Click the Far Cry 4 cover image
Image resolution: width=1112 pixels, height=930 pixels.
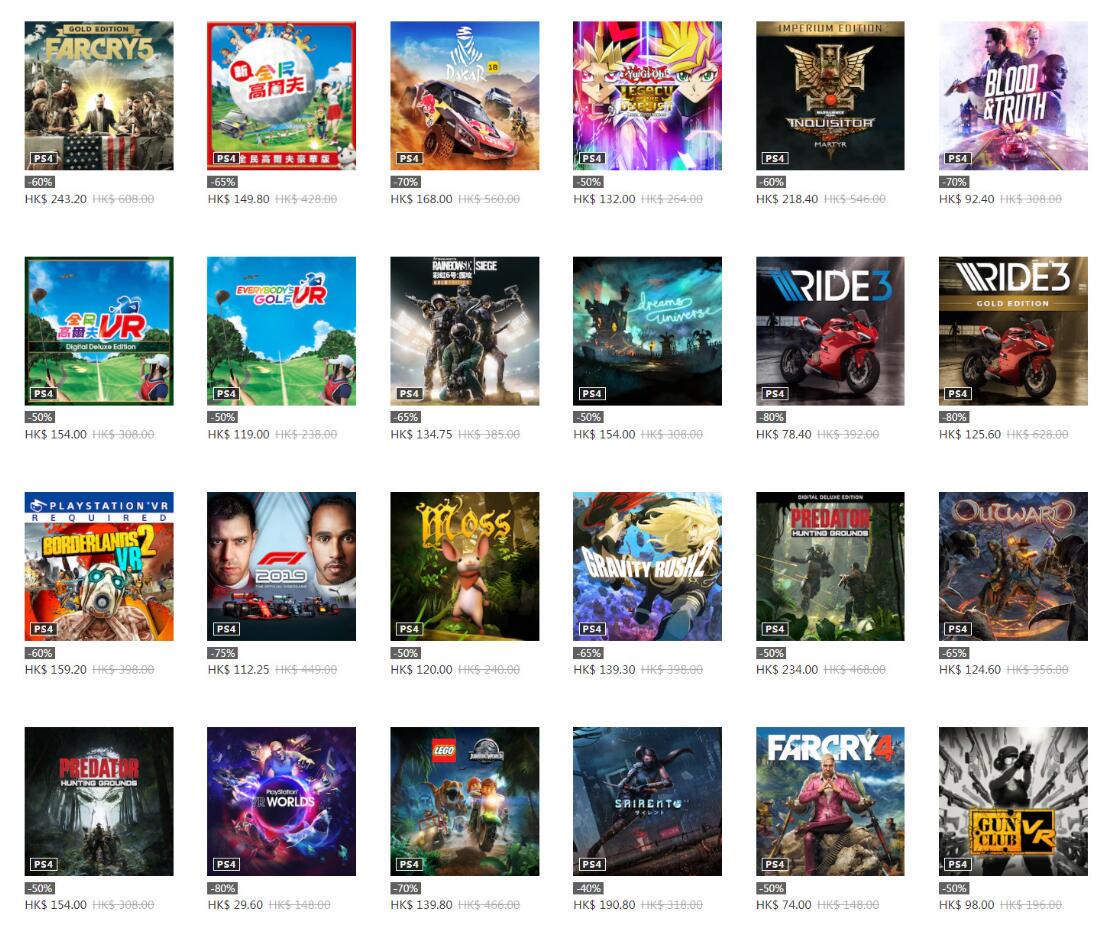pos(830,802)
